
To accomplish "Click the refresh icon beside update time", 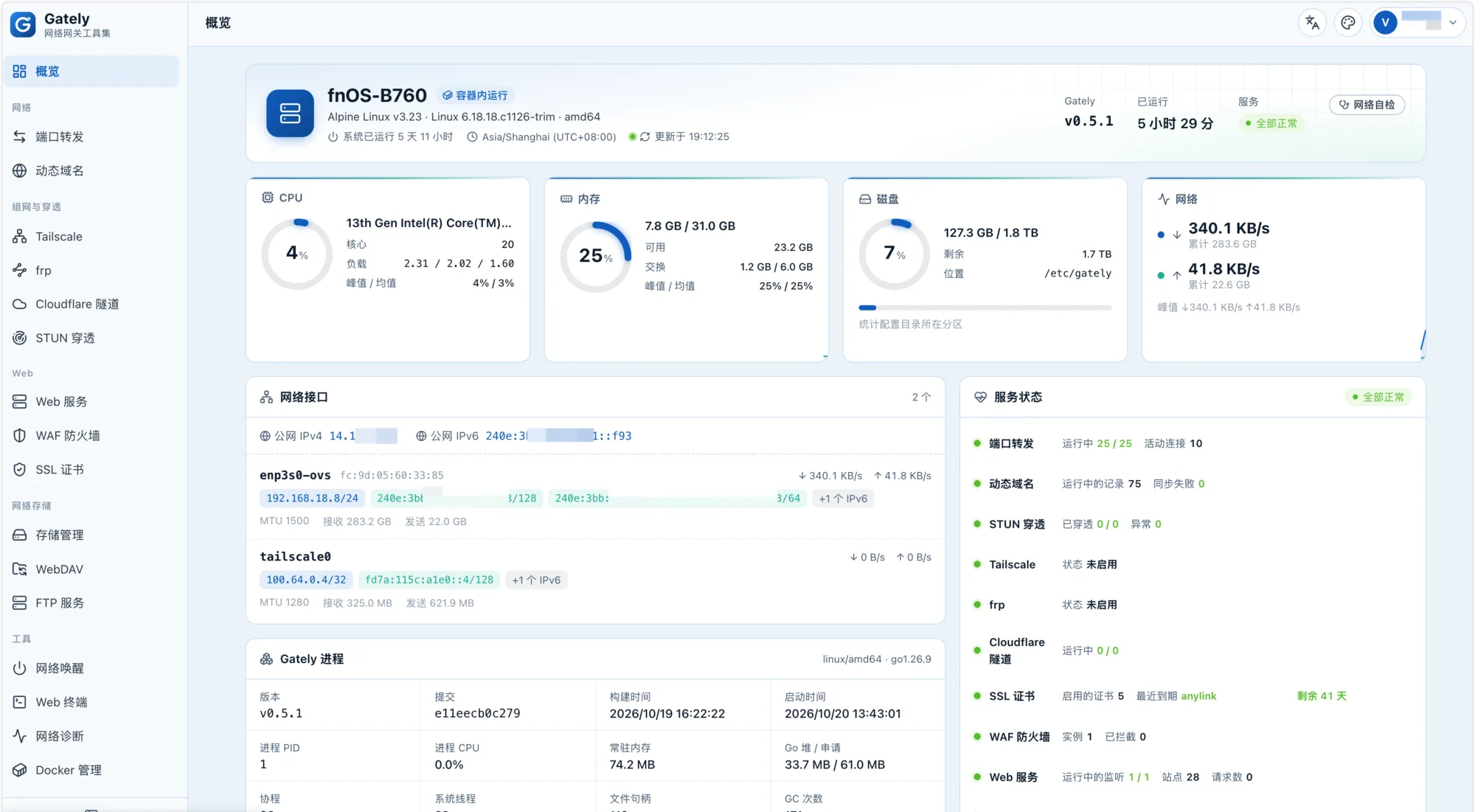I will 645,136.
